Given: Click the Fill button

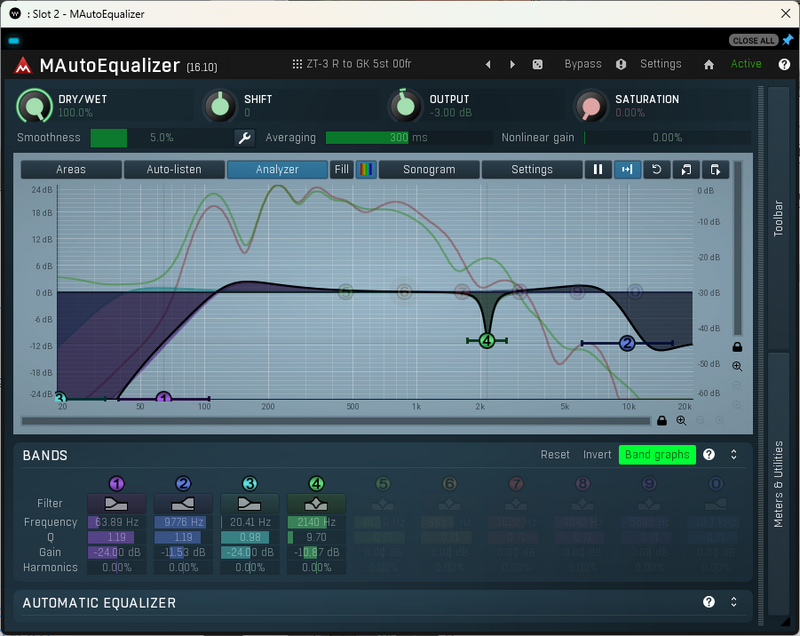Looking at the screenshot, I should pyautogui.click(x=342, y=169).
